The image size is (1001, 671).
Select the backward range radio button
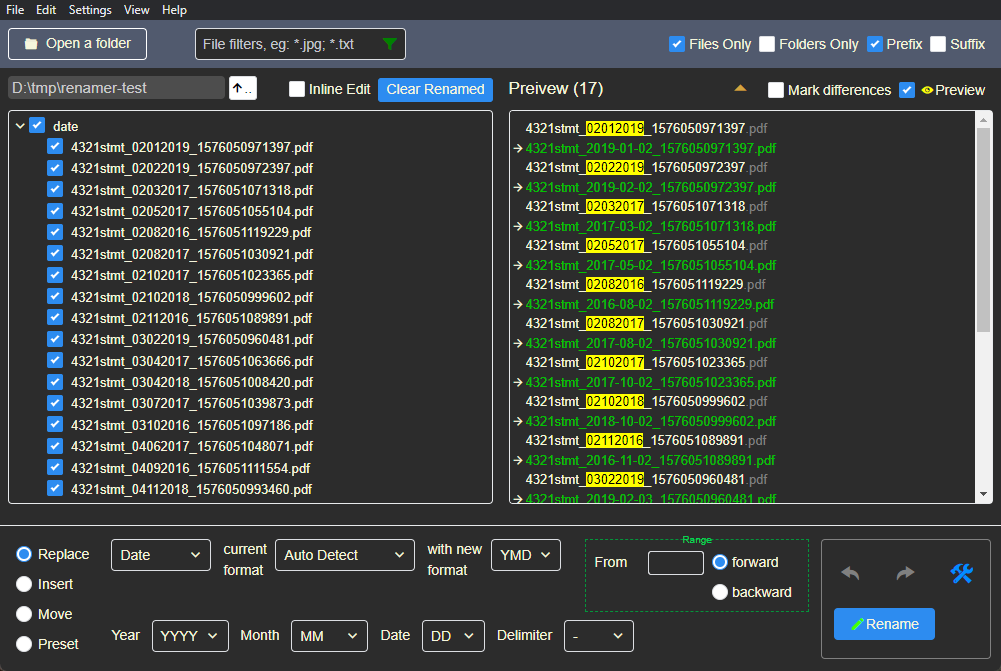pos(720,592)
